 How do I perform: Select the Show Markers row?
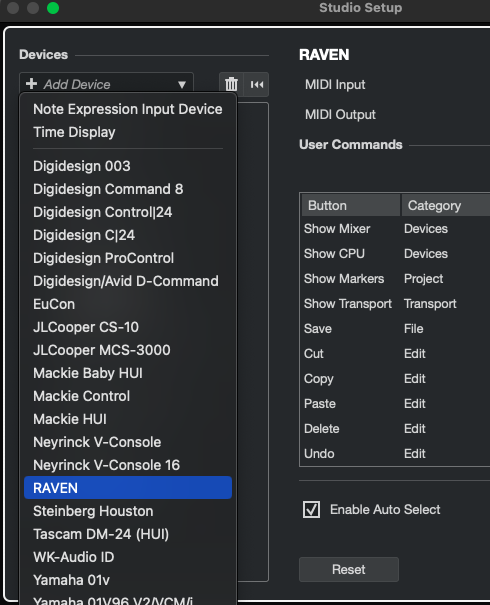[395, 279]
